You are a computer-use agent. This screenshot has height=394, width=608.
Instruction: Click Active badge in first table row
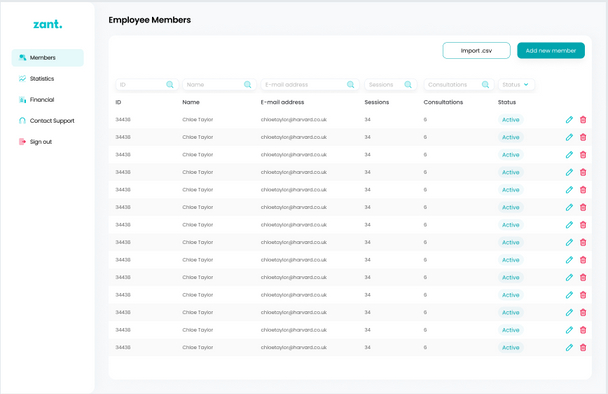tap(511, 120)
